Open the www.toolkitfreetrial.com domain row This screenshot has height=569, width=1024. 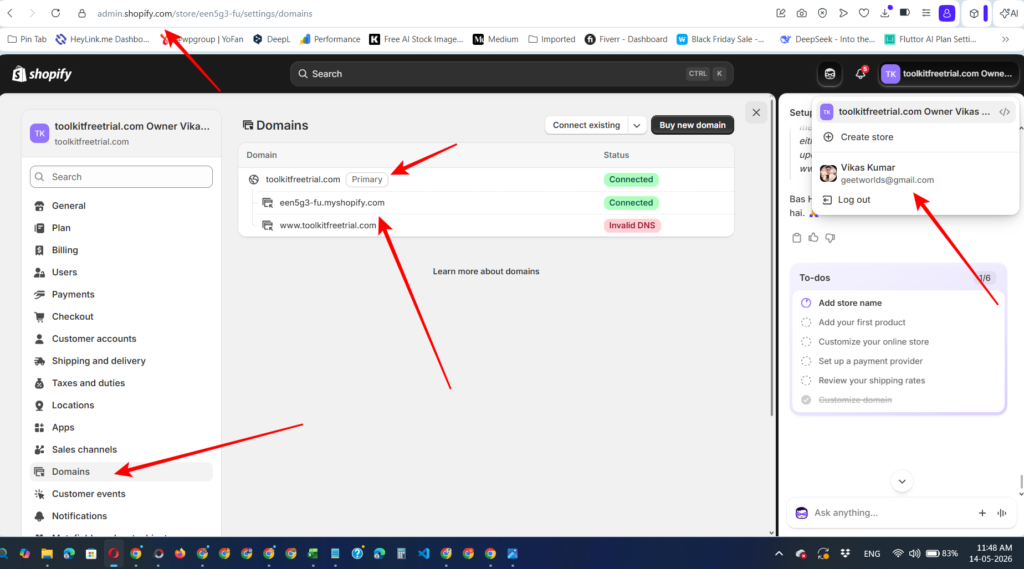coord(486,225)
